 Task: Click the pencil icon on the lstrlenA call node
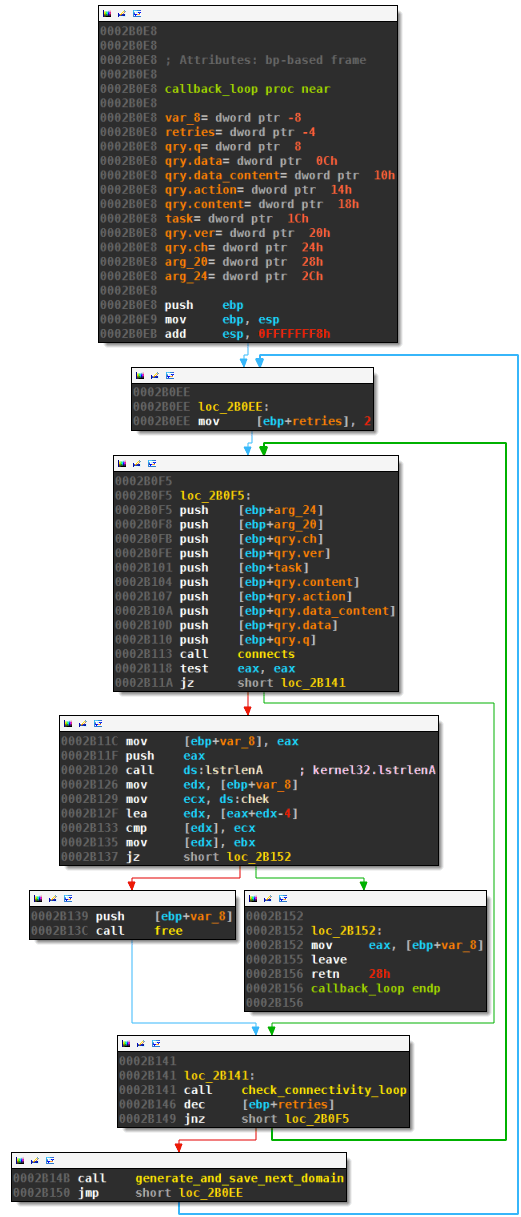point(82,723)
